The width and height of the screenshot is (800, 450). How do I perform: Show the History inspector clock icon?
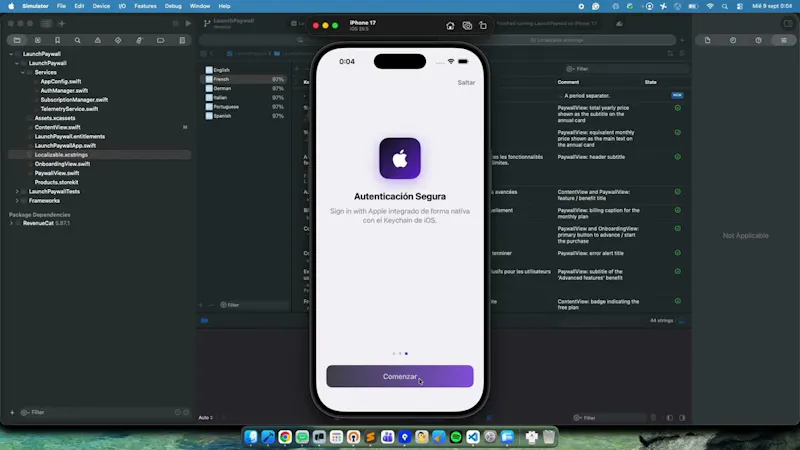coord(733,40)
